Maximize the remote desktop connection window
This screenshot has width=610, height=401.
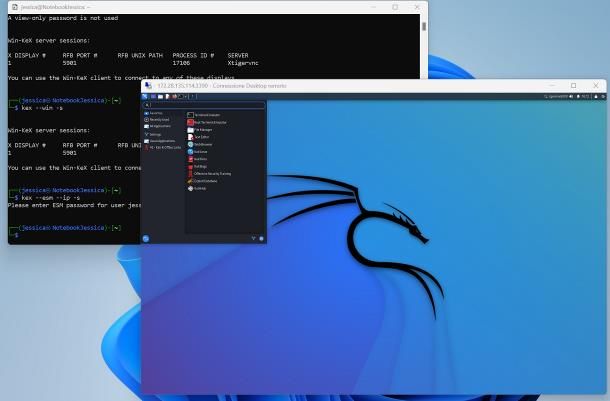pos(573,86)
